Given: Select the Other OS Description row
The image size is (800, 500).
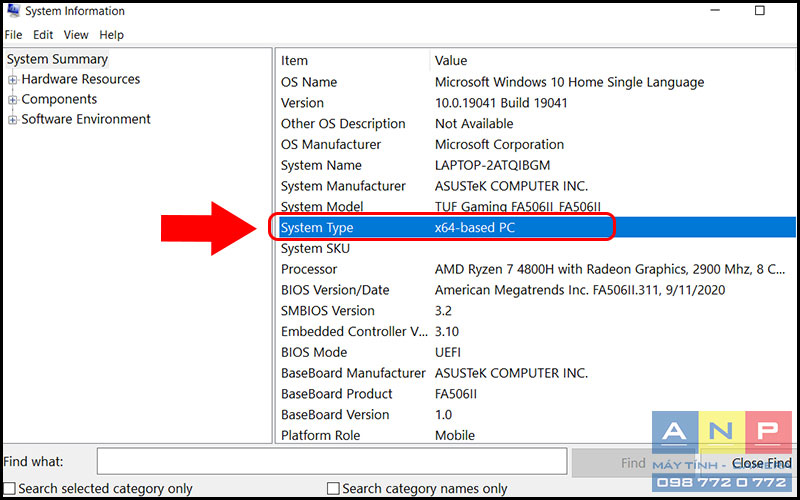Looking at the screenshot, I should (x=536, y=124).
